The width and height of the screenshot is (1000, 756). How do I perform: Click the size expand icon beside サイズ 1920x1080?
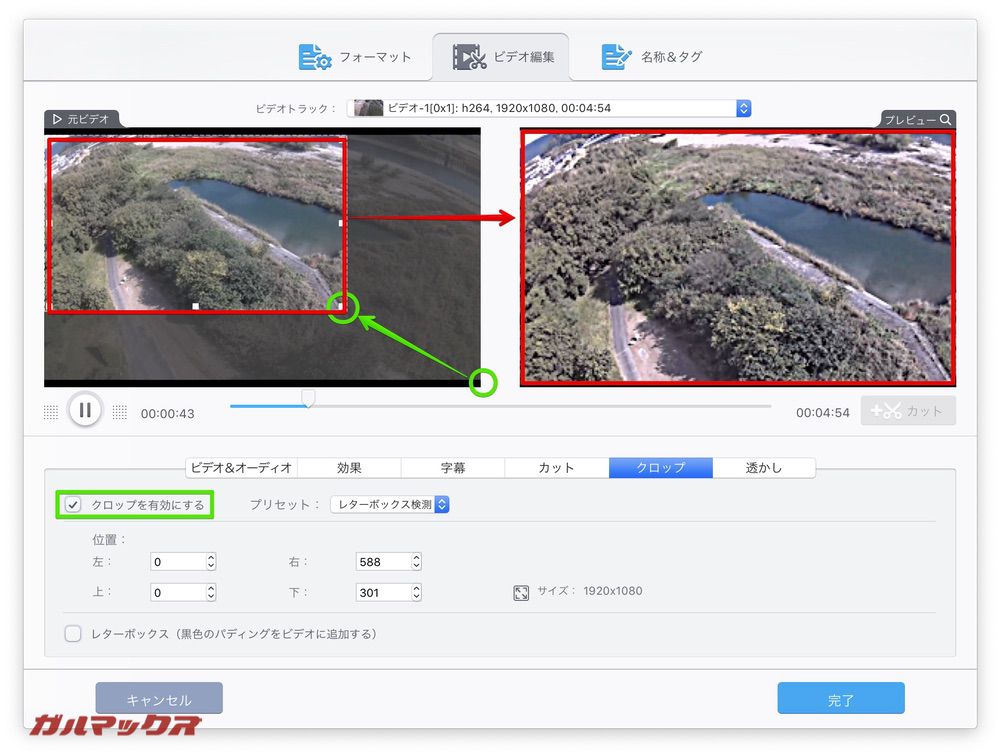[521, 592]
